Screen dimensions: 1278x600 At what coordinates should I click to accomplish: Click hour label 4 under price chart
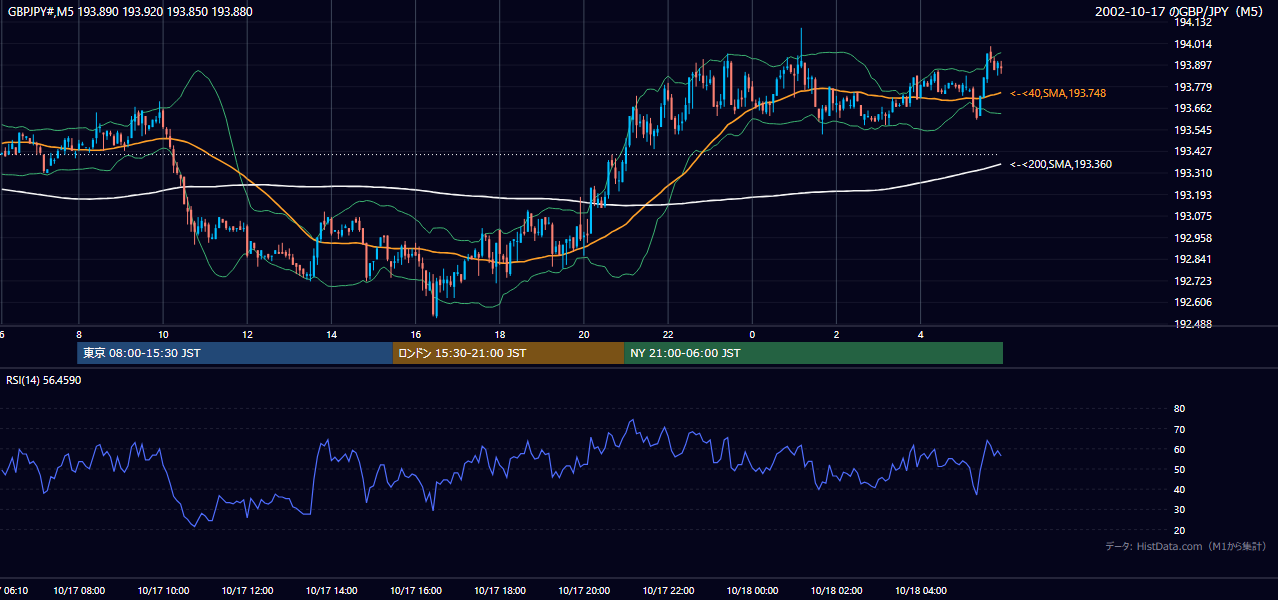920,335
